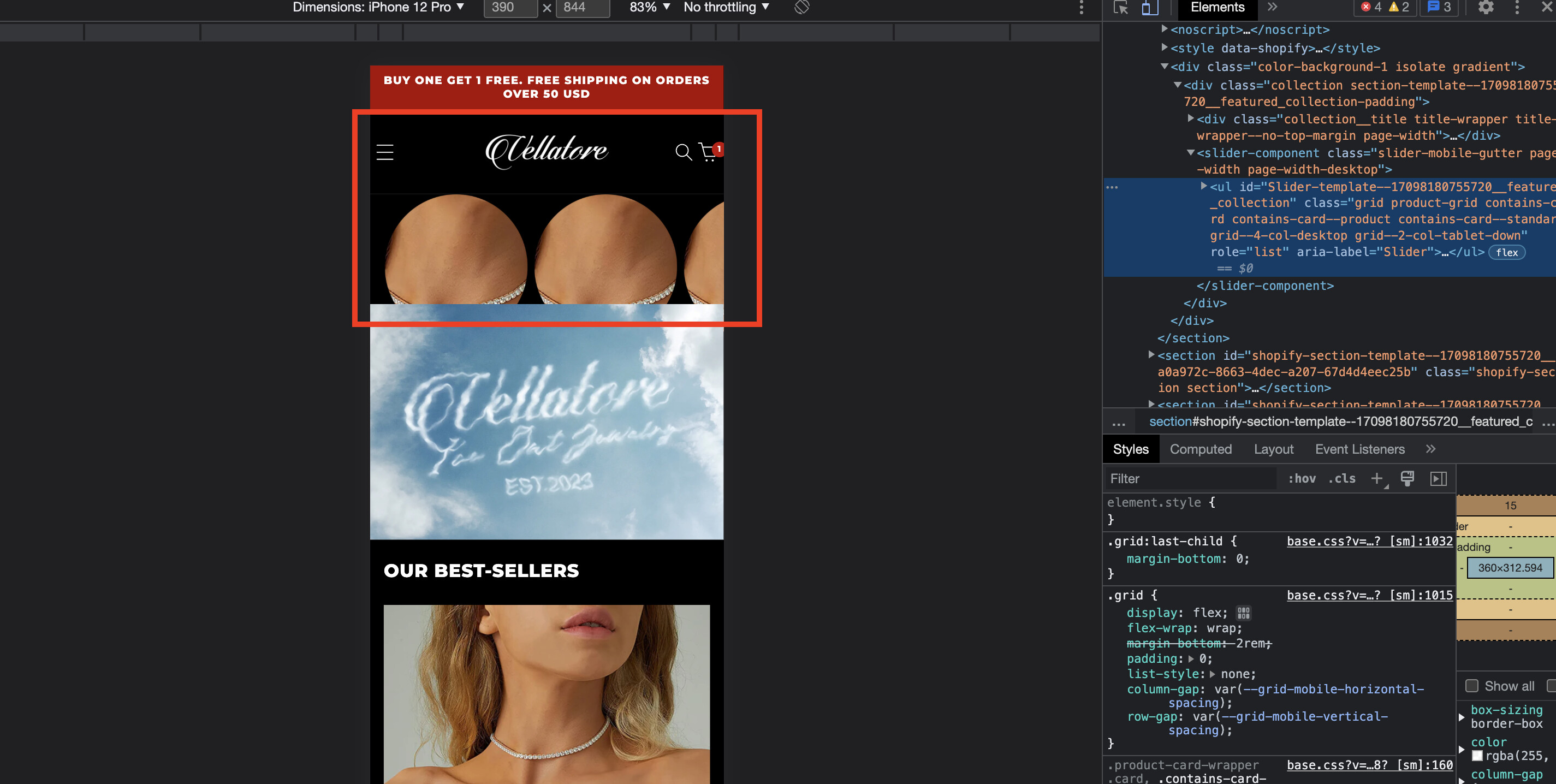This screenshot has height=784, width=1556.
Task: Open DevTools settings gear
Action: click(x=1486, y=7)
